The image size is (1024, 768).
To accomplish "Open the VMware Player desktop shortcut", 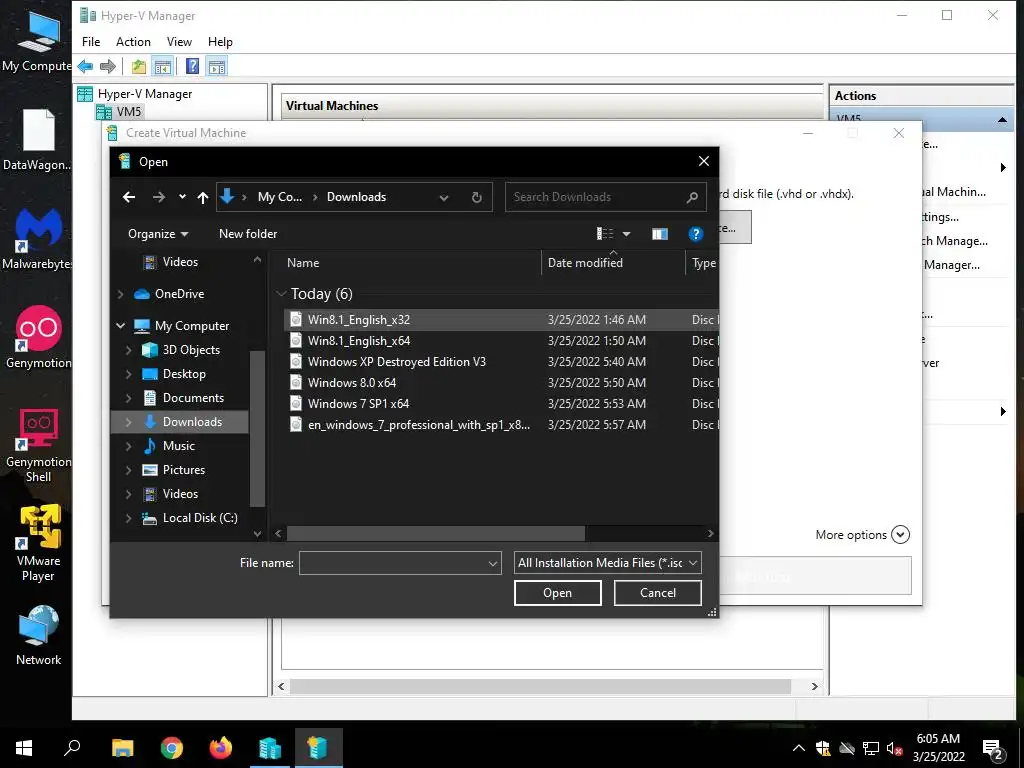I will pyautogui.click(x=38, y=543).
